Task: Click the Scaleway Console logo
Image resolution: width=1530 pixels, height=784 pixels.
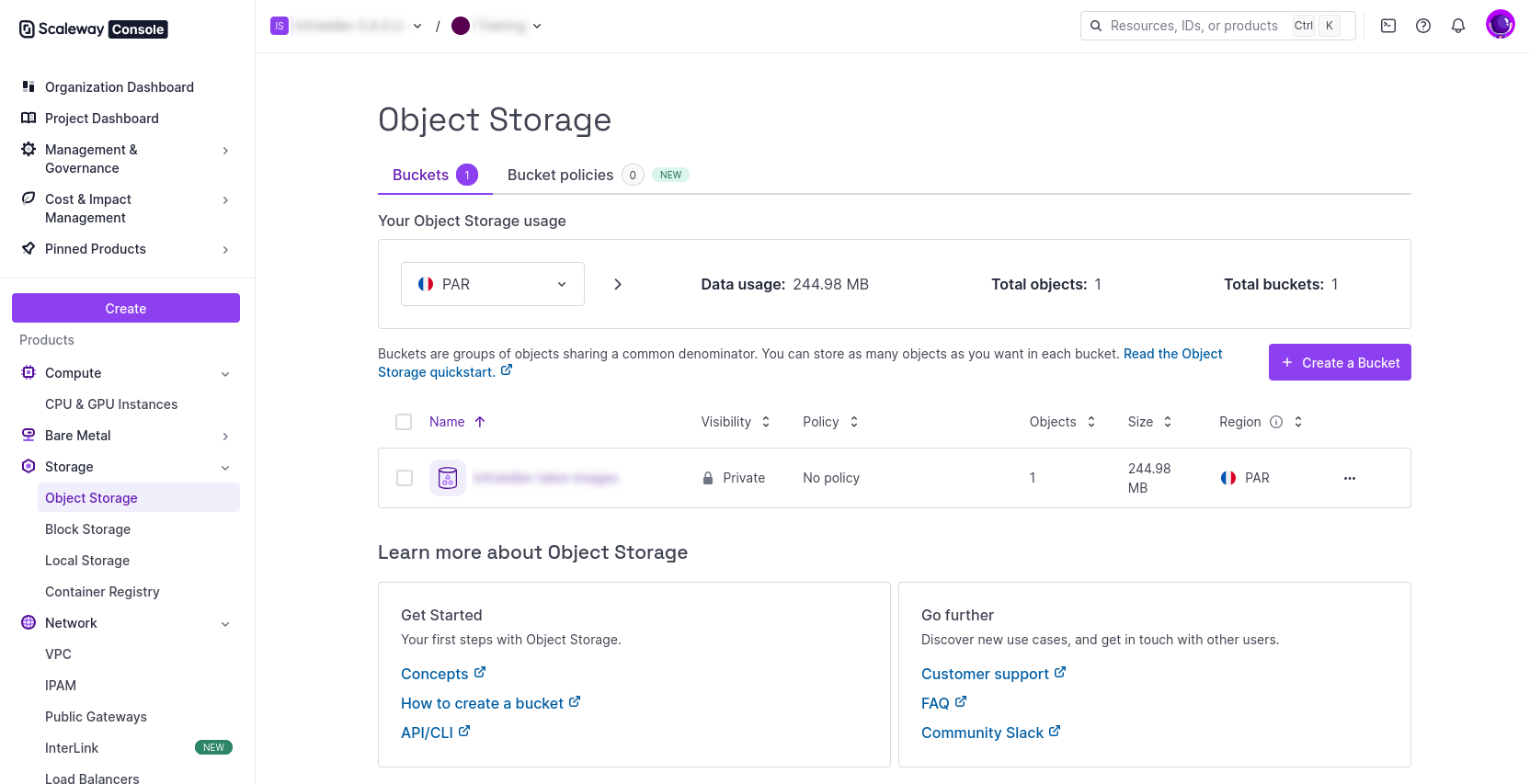Action: (x=93, y=29)
